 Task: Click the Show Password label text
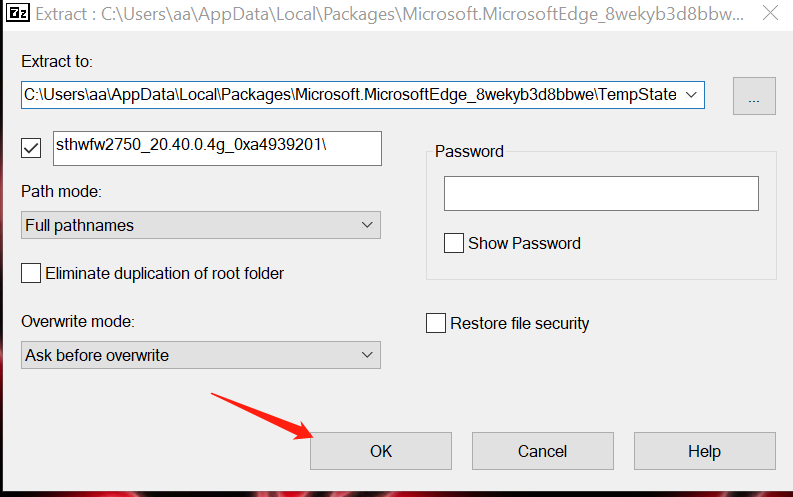click(x=524, y=243)
